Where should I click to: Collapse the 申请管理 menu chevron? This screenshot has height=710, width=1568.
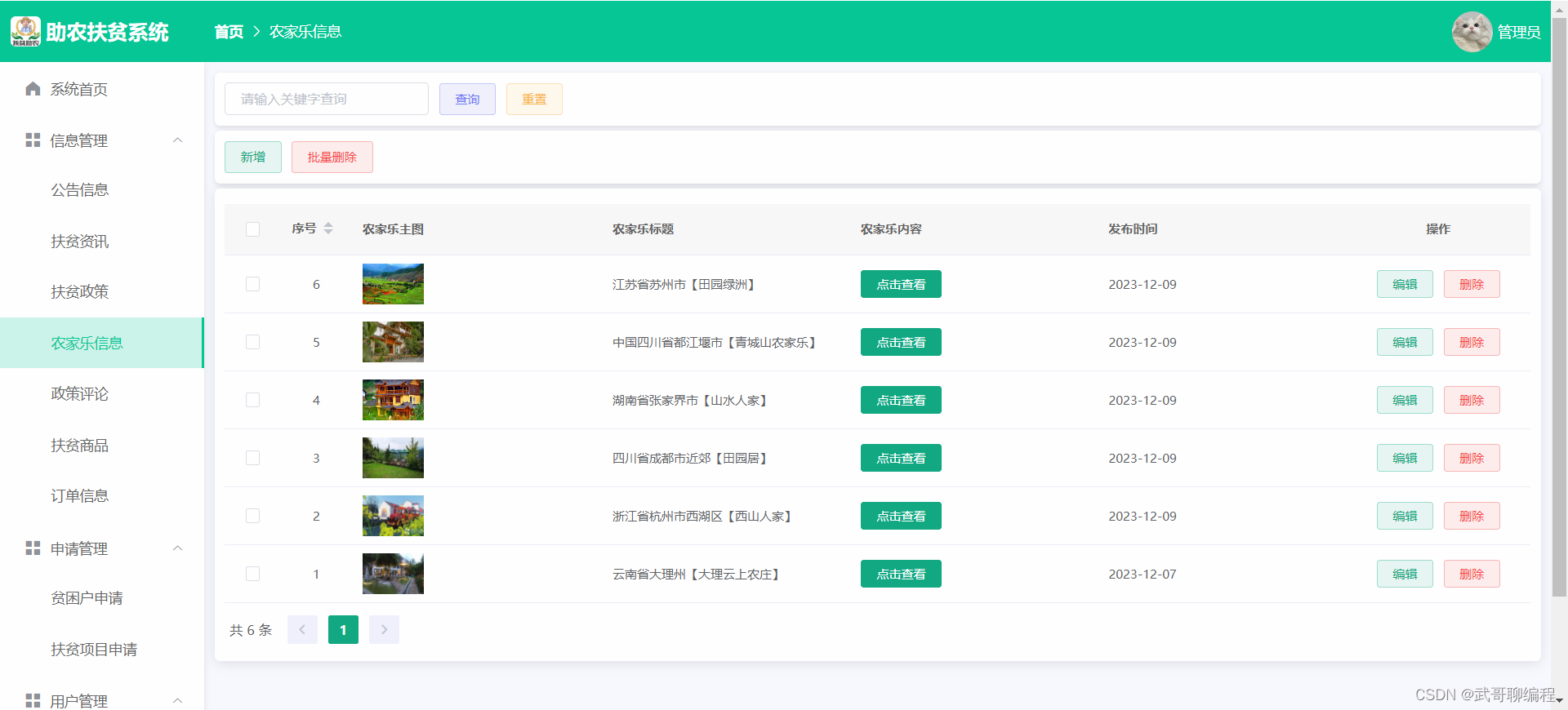pos(177,548)
